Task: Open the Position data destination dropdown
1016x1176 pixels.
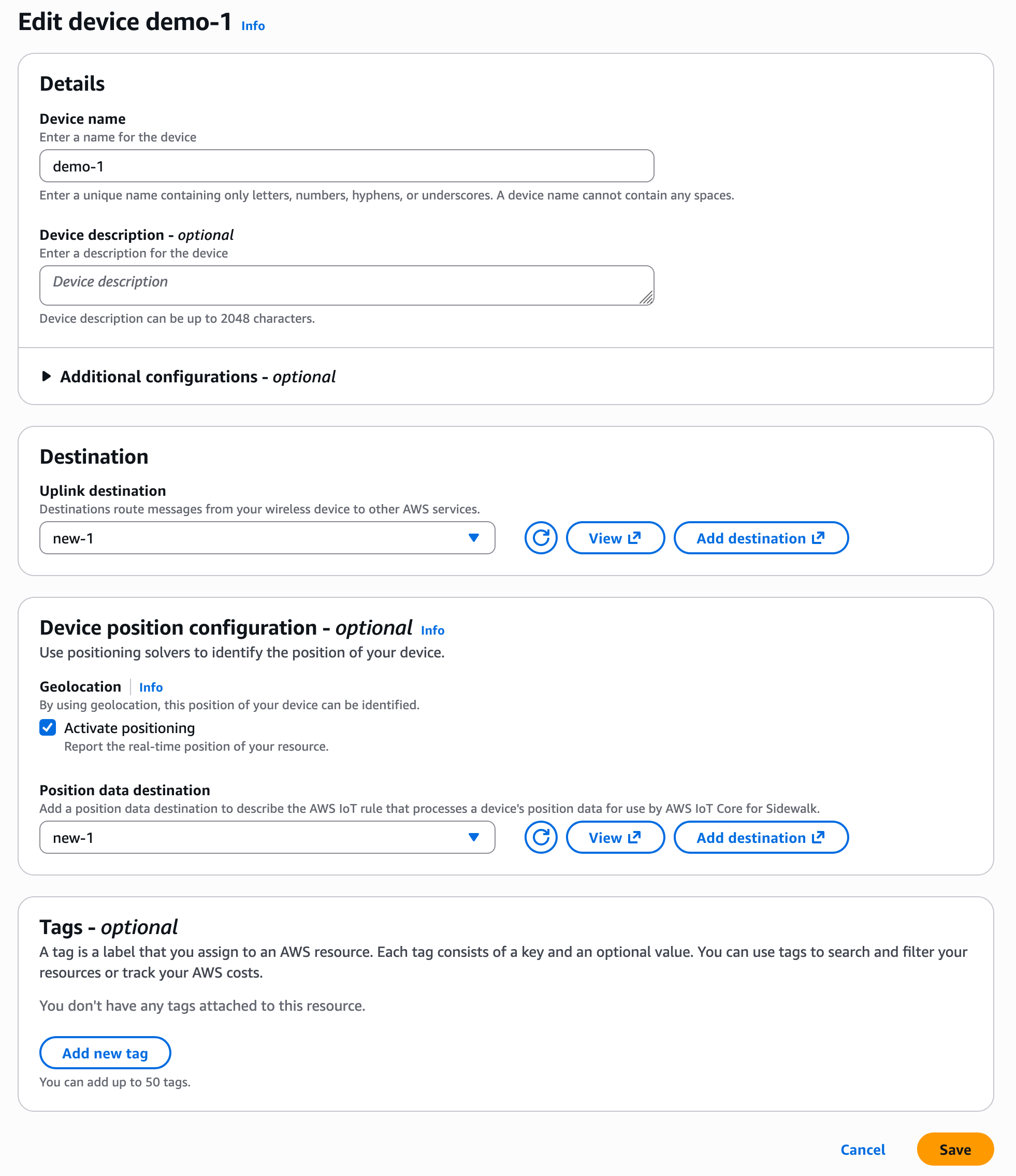Action: tap(267, 837)
